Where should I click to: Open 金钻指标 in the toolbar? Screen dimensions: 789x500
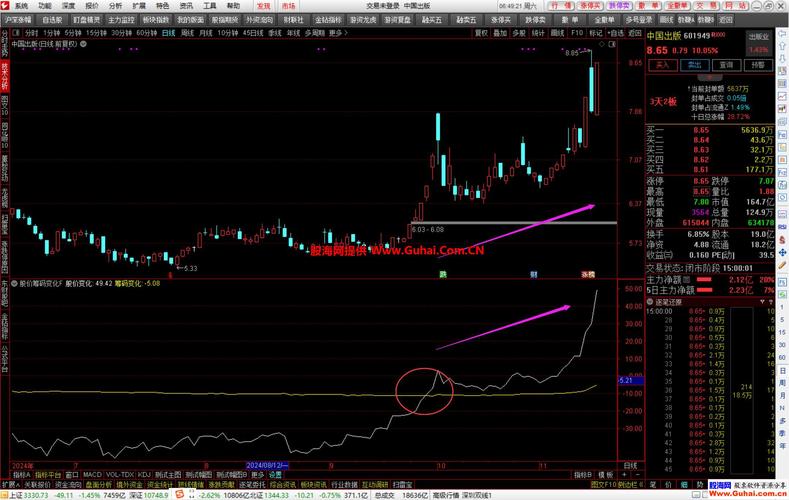pyautogui.click(x=328, y=20)
